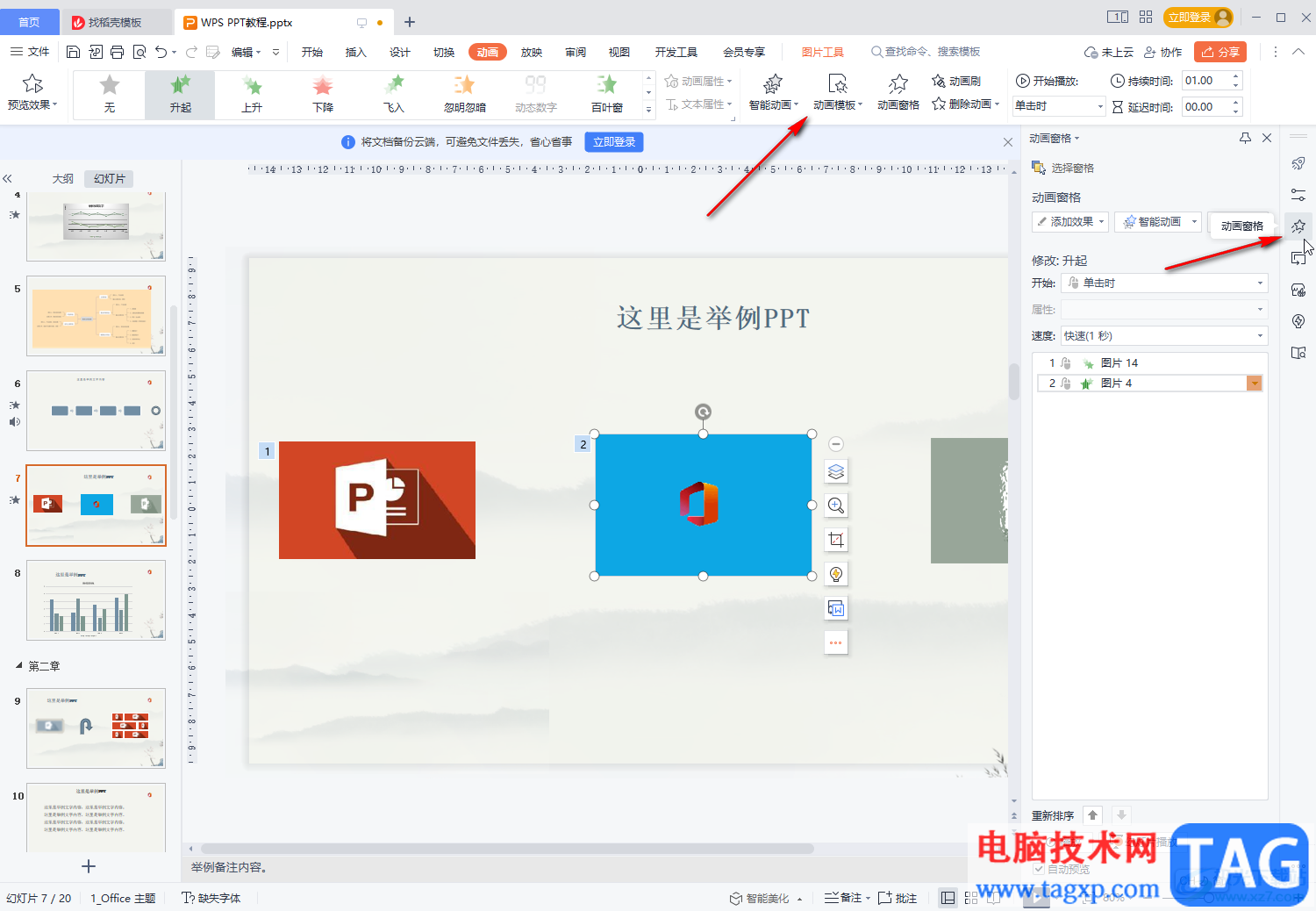
Task: Click the 动画刷 animation painter
Action: pos(956,81)
